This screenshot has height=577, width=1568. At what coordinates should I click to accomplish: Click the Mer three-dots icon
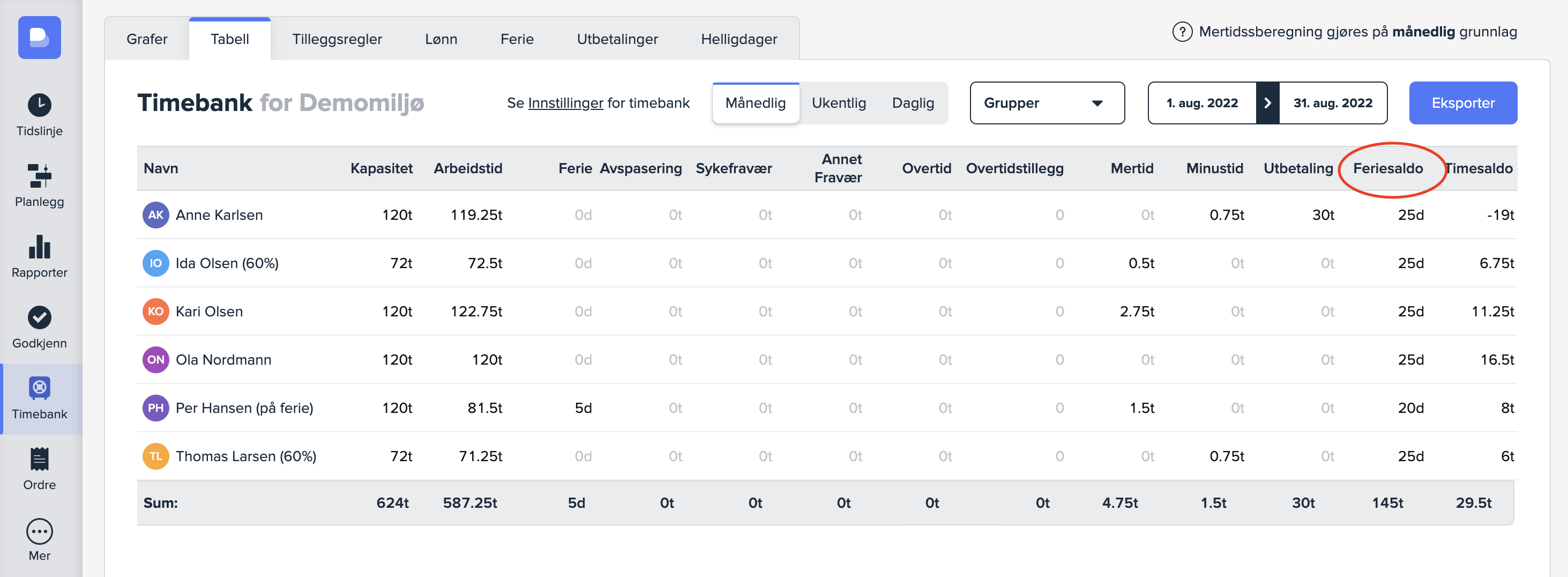coord(40,531)
